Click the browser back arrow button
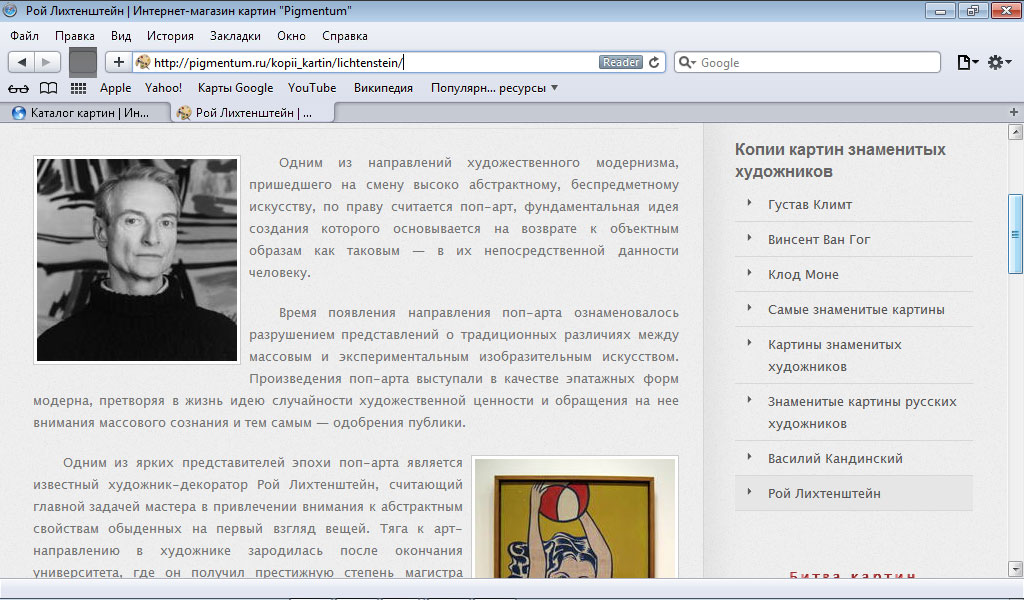The width and height of the screenshot is (1024, 600). pyautogui.click(x=22, y=62)
